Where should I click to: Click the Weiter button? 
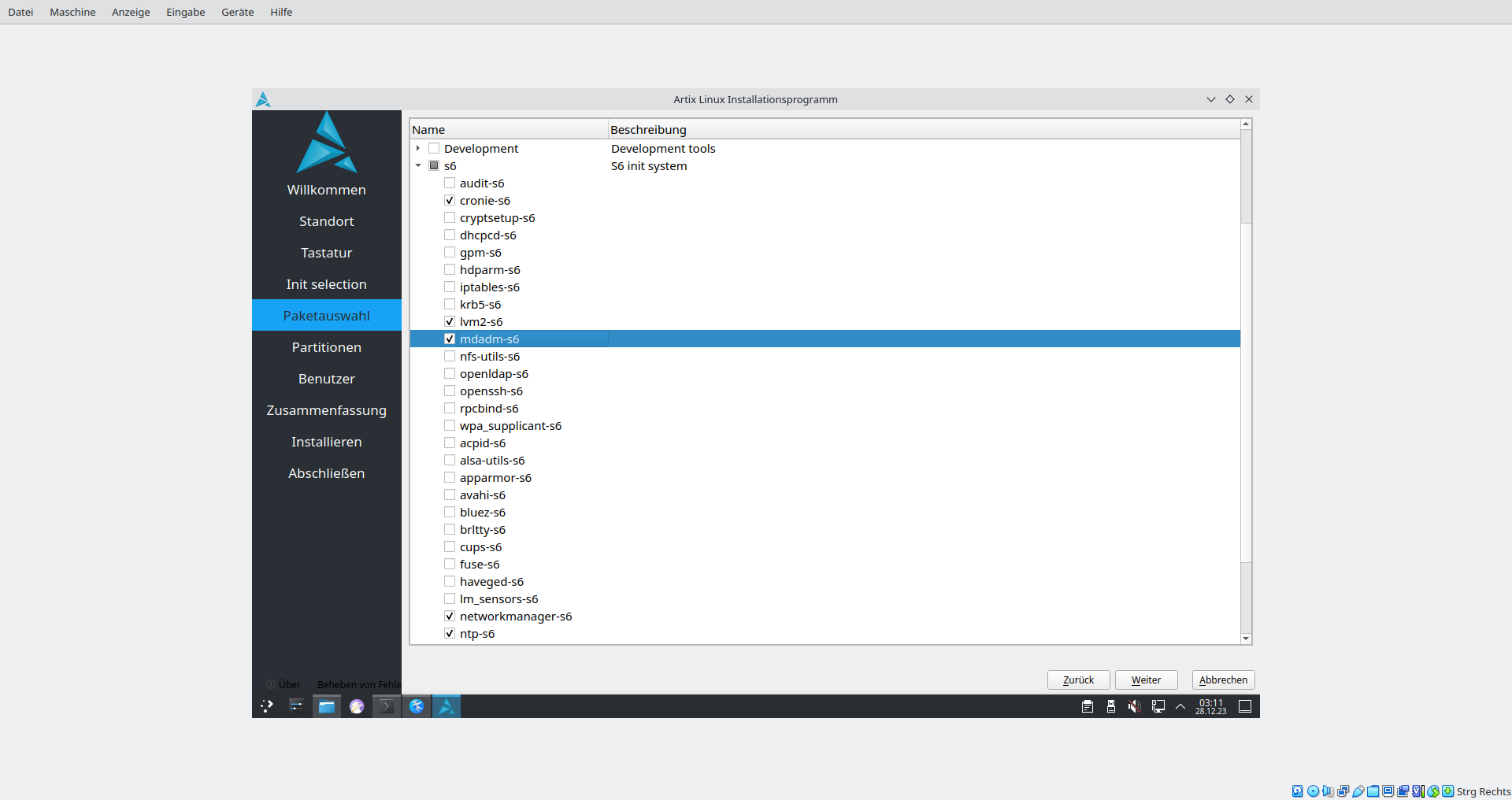1146,680
